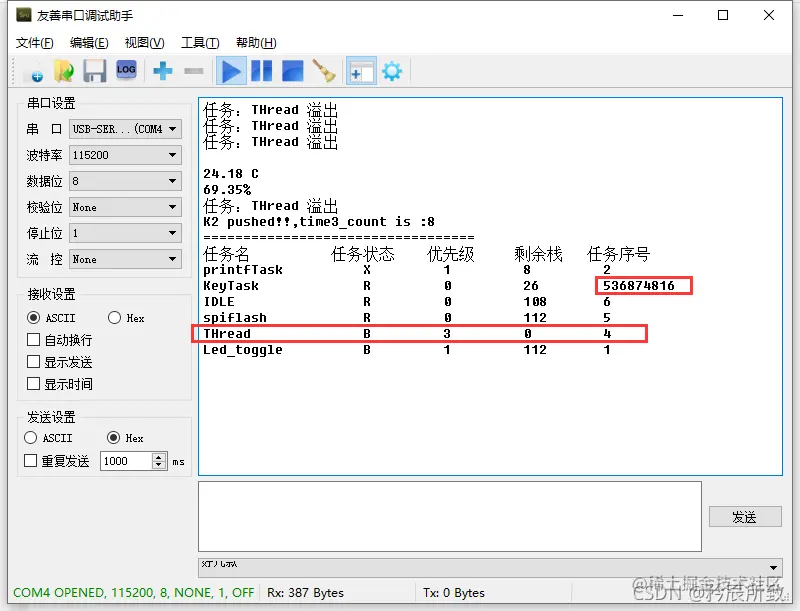
Task: Click the Tx: 0 Bytes counter
Action: pos(454,593)
